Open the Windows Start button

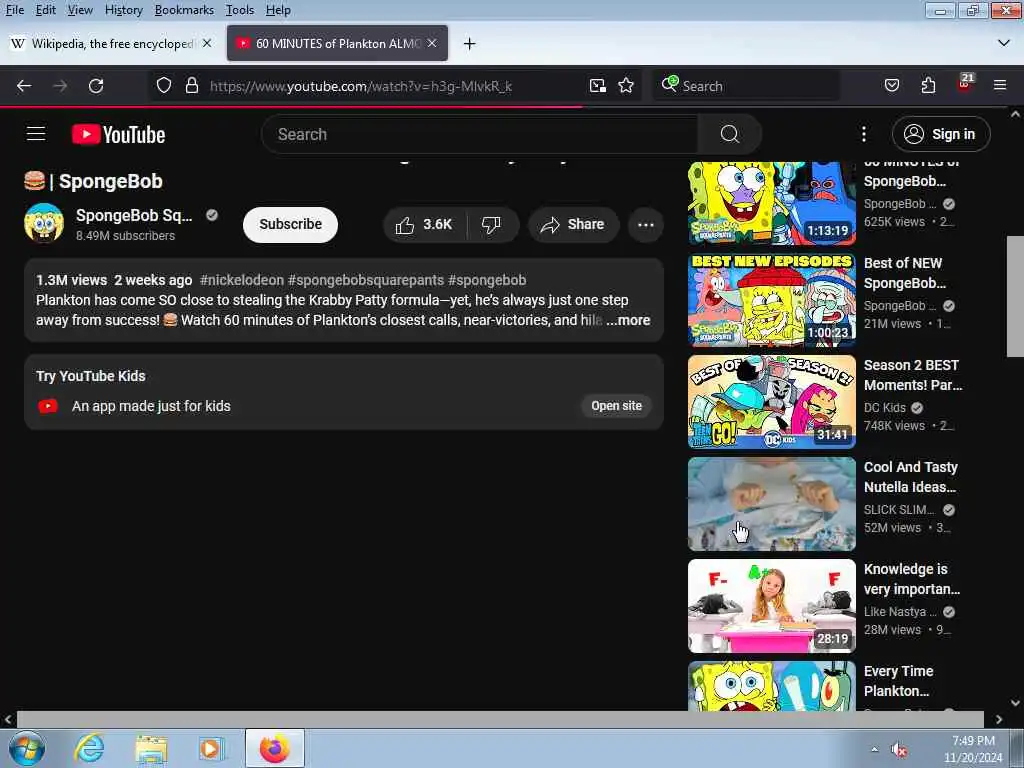click(26, 748)
